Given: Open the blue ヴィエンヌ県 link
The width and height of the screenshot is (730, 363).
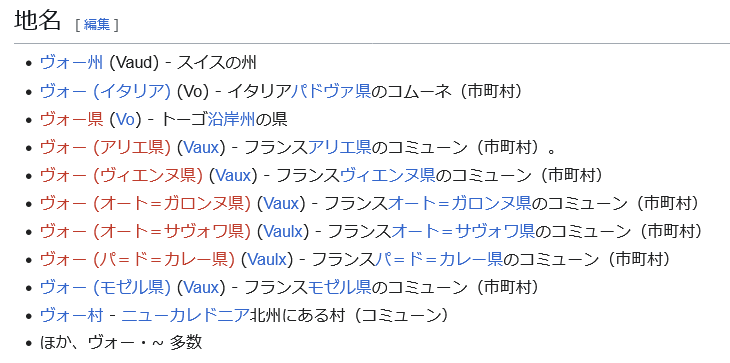Looking at the screenshot, I should (388, 175).
